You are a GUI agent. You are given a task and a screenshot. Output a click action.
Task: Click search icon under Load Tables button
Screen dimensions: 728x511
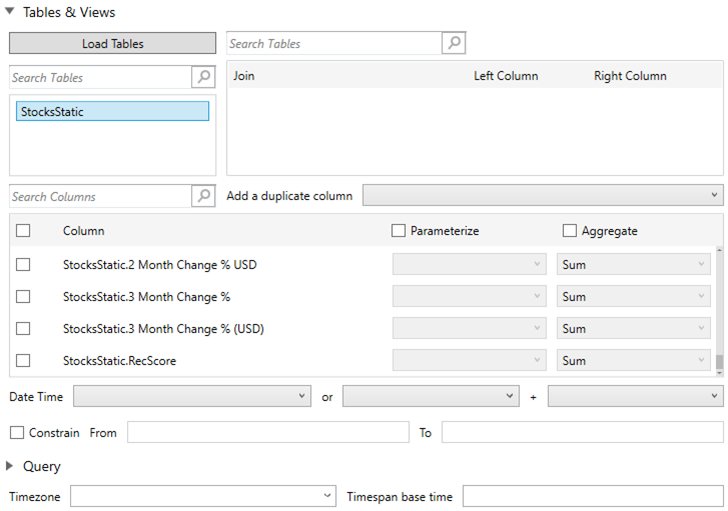203,78
